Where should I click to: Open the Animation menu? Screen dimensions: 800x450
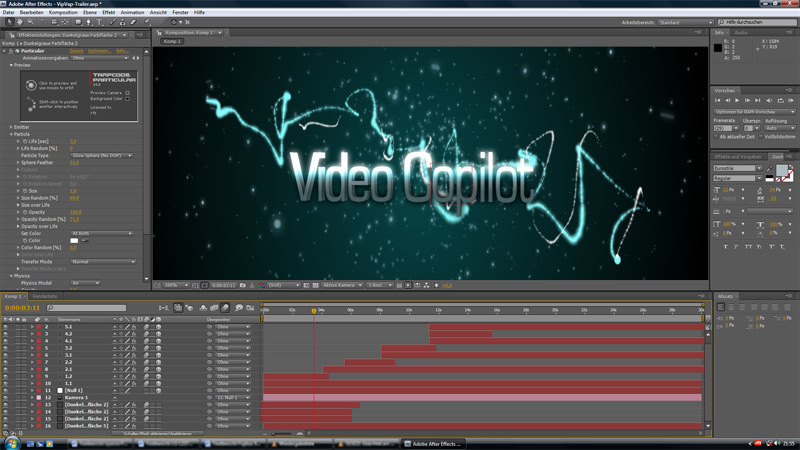click(x=132, y=12)
